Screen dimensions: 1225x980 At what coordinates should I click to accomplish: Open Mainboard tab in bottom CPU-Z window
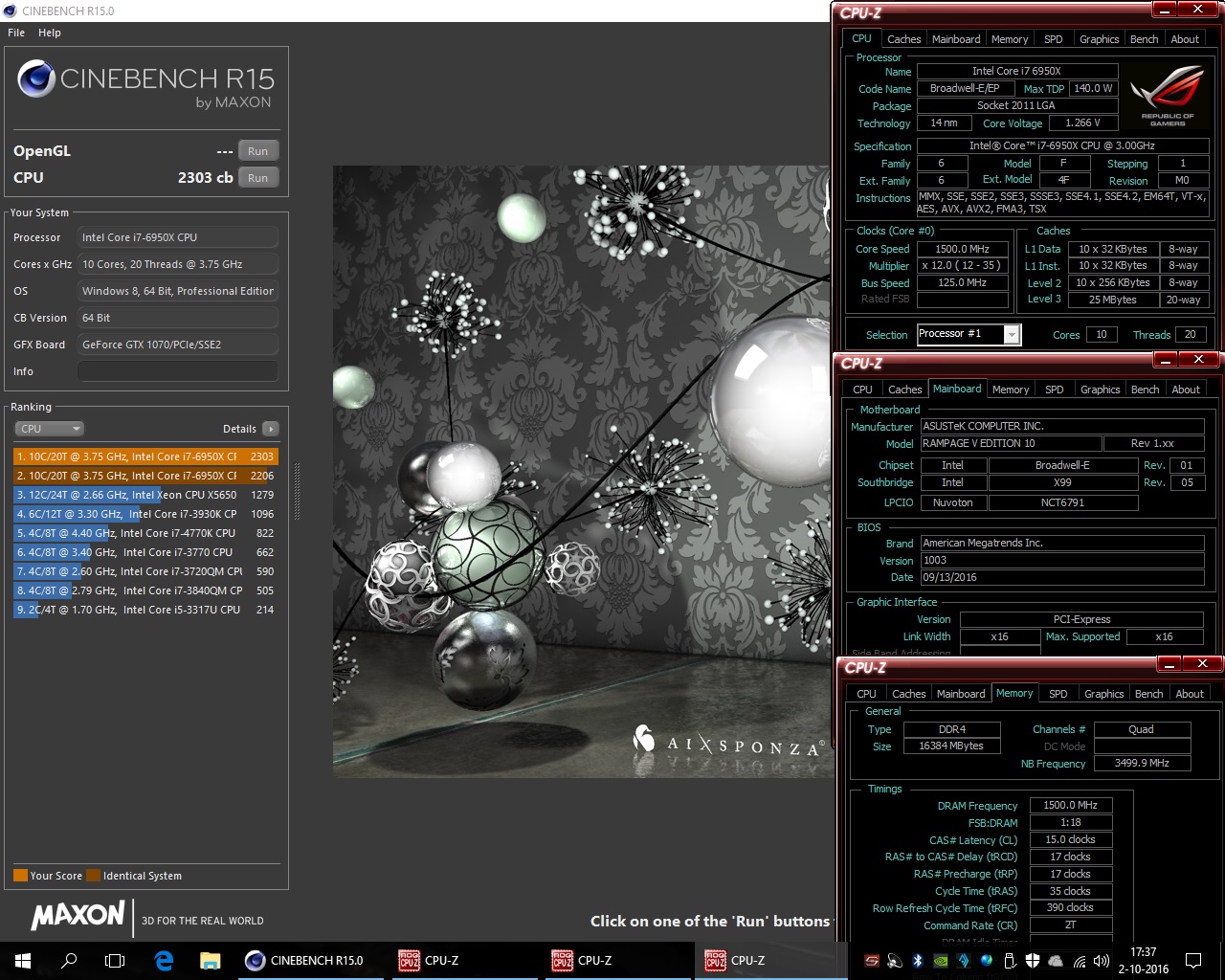click(x=961, y=694)
